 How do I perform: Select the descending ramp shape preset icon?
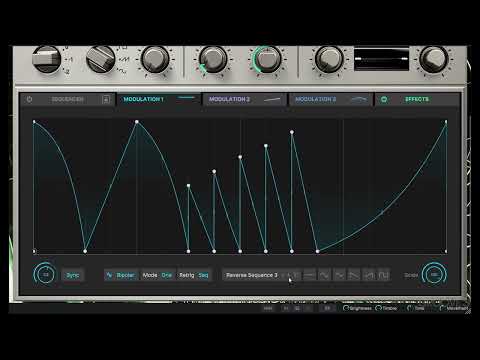click(354, 275)
